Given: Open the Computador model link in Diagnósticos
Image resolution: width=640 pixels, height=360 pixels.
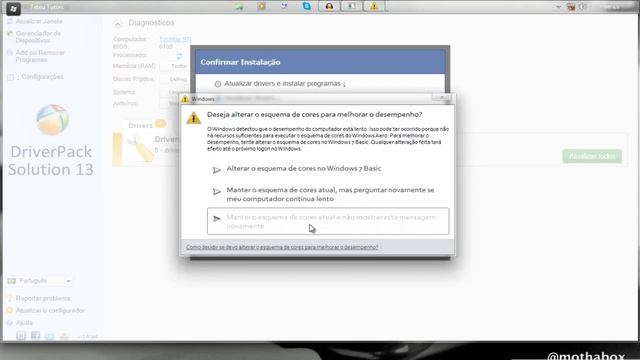Looking at the screenshot, I should click(x=175, y=39).
